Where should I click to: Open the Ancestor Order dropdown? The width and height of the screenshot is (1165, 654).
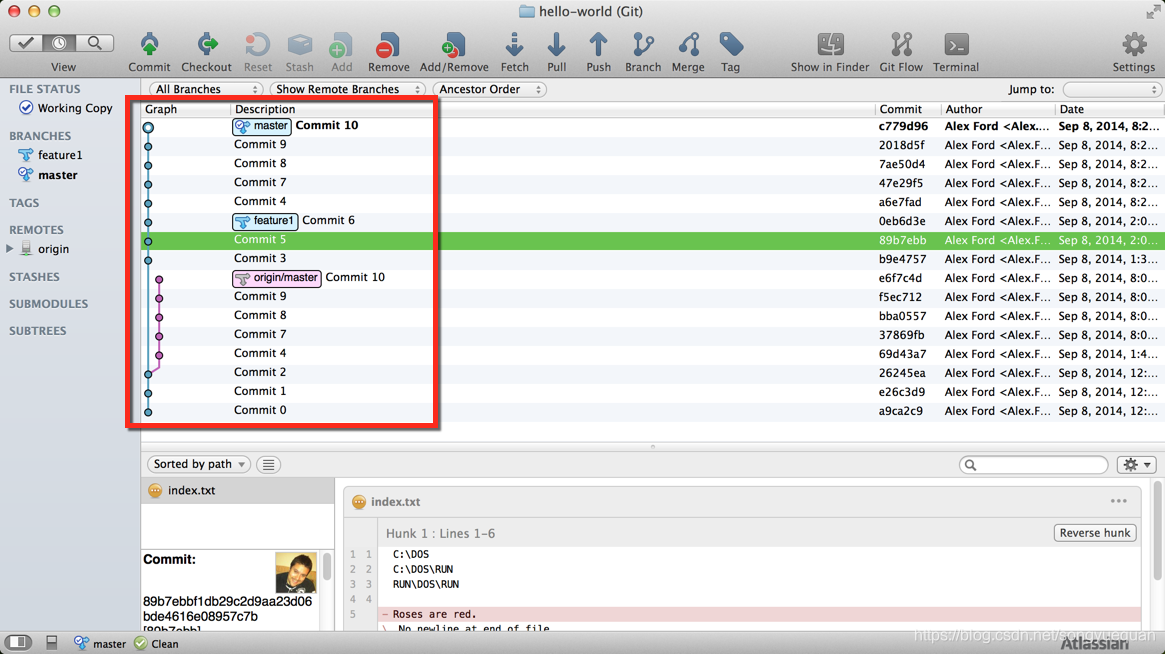pos(490,89)
